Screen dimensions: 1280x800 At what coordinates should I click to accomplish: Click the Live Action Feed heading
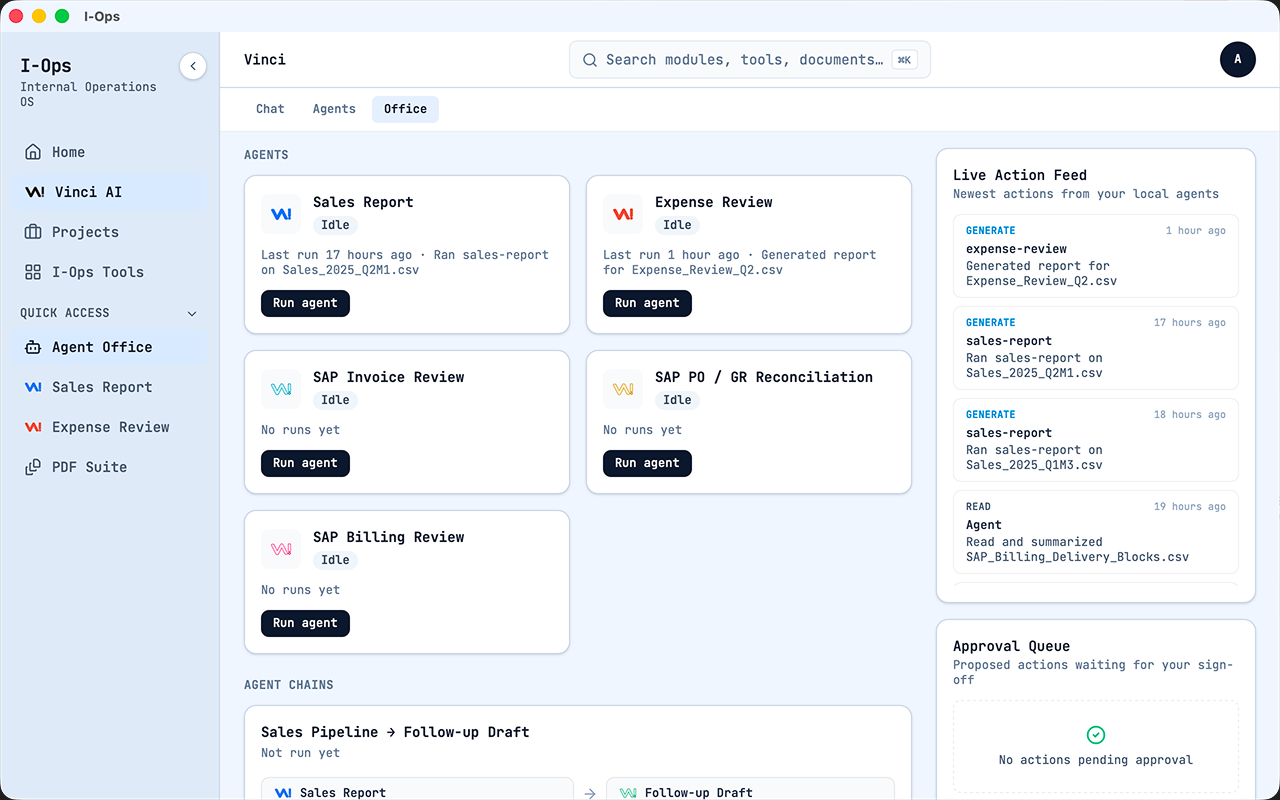pos(1020,175)
